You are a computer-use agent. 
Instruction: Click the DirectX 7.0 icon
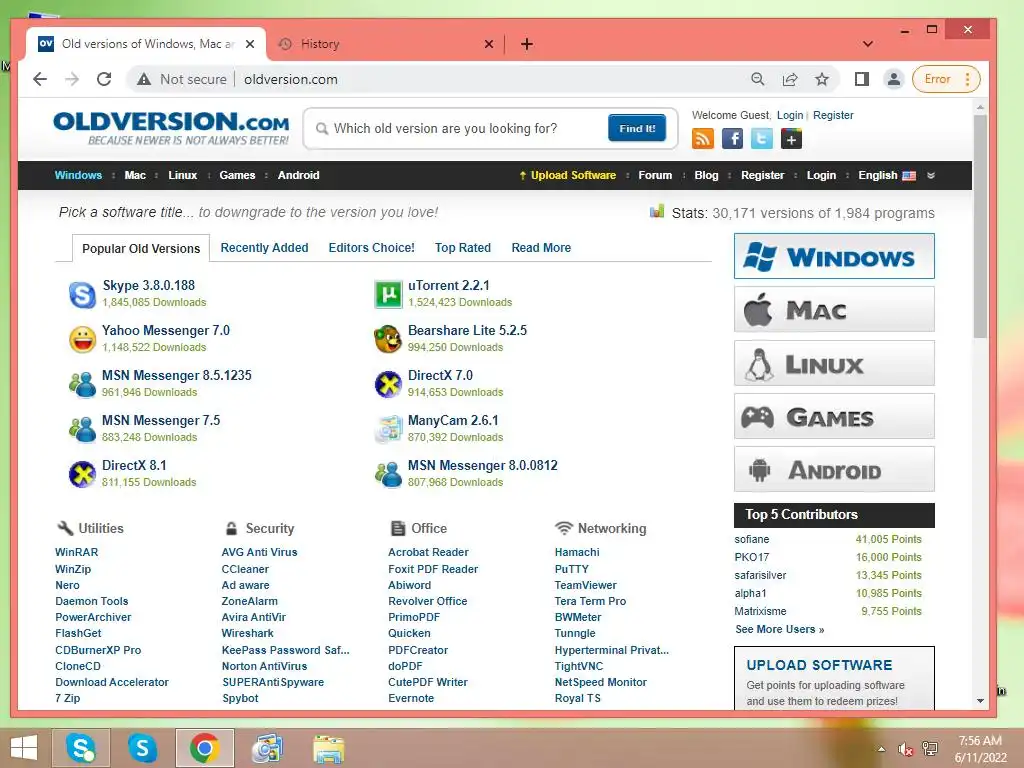pos(388,385)
